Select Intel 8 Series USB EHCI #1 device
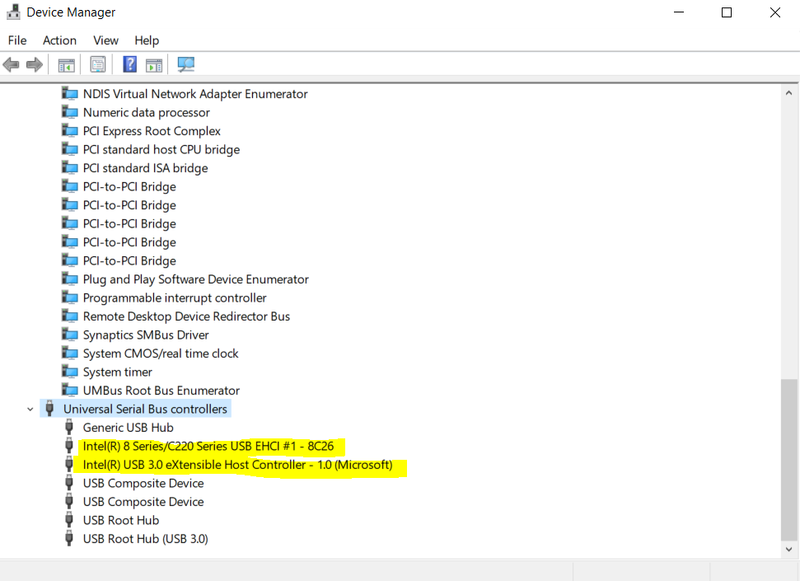The image size is (800, 581). click(x=208, y=446)
